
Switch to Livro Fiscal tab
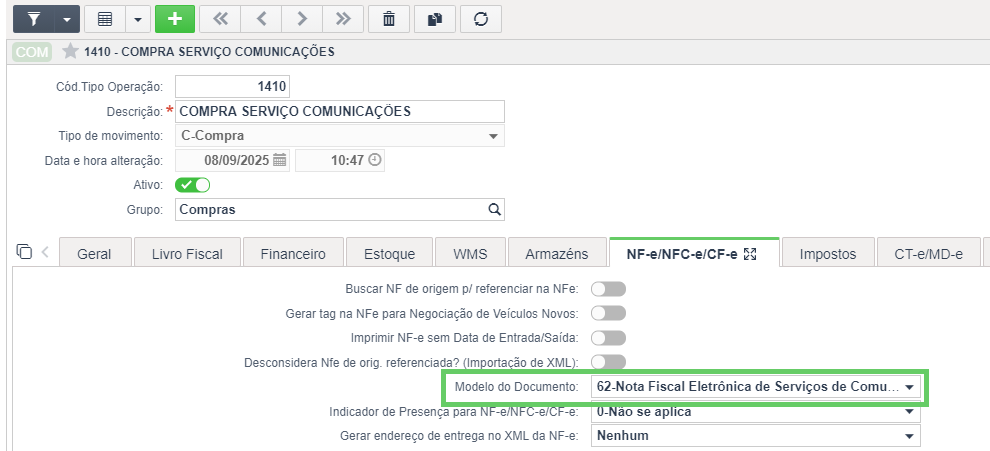(188, 254)
